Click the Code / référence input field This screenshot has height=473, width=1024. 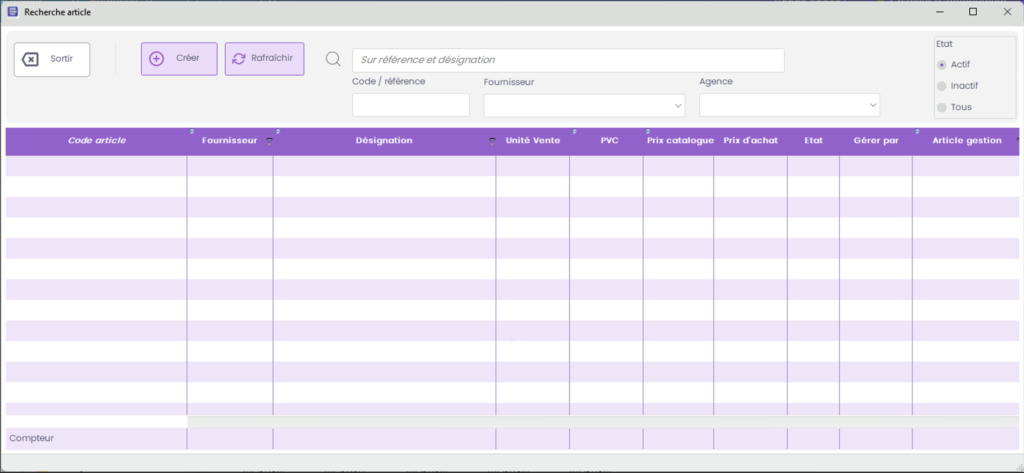[410, 105]
